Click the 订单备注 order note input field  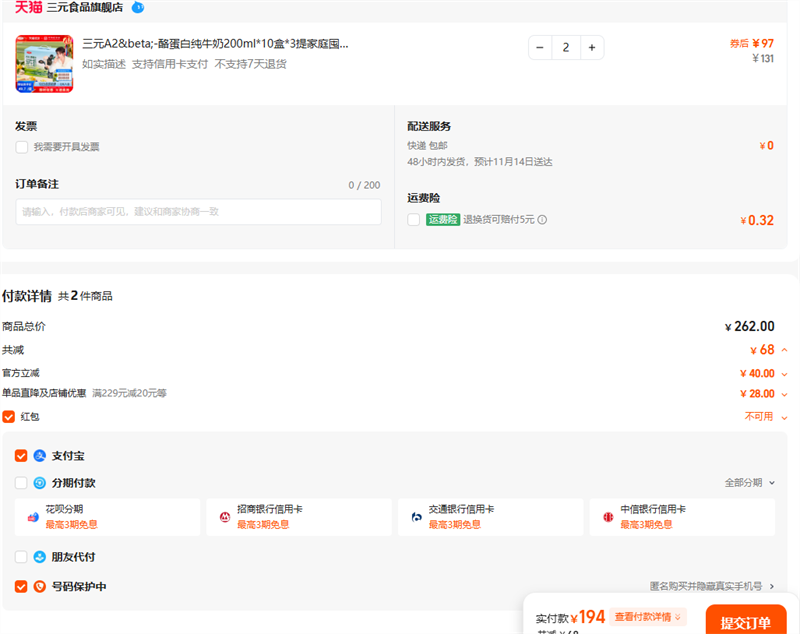point(198,212)
